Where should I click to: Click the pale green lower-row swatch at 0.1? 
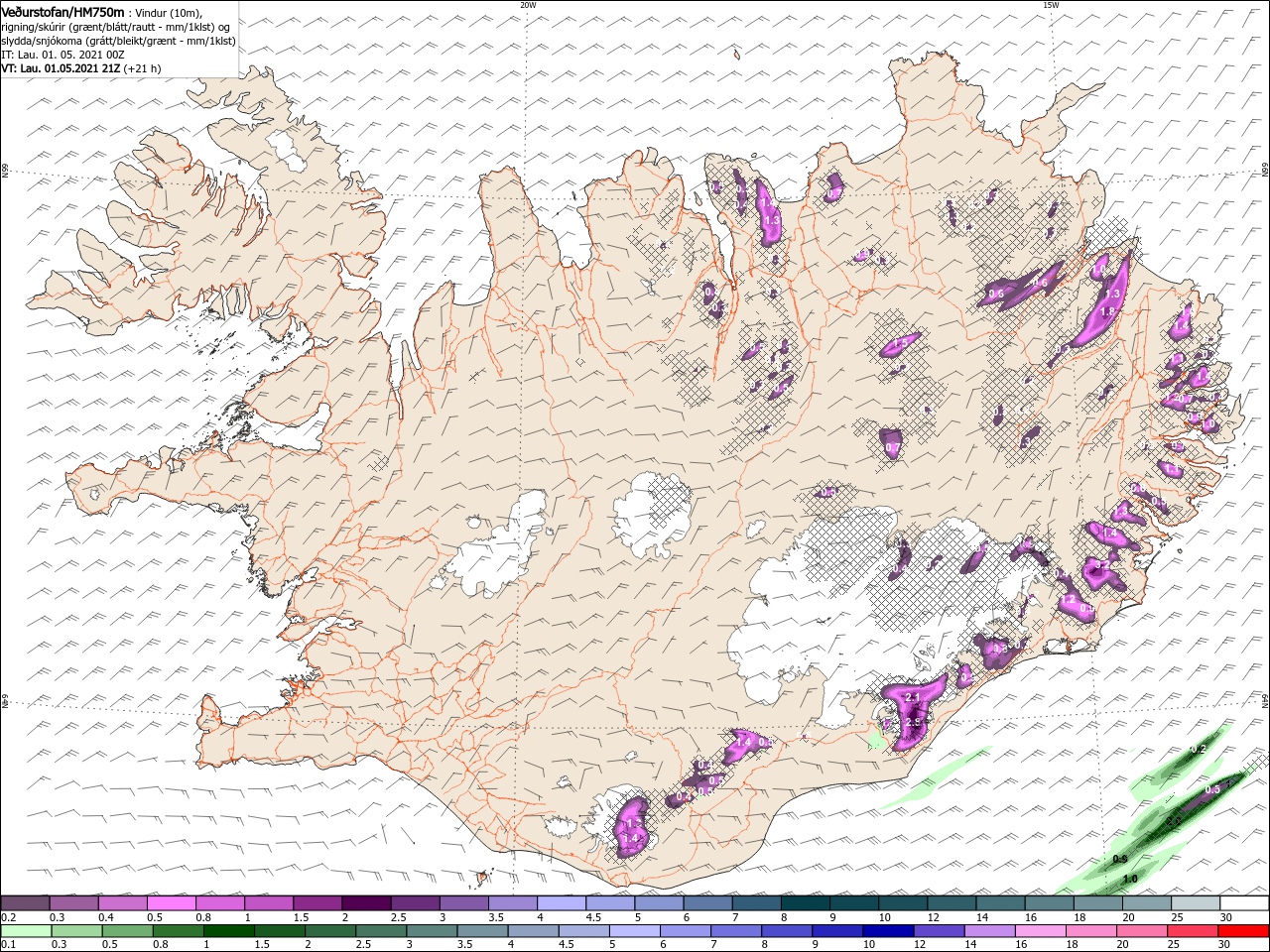(27, 931)
